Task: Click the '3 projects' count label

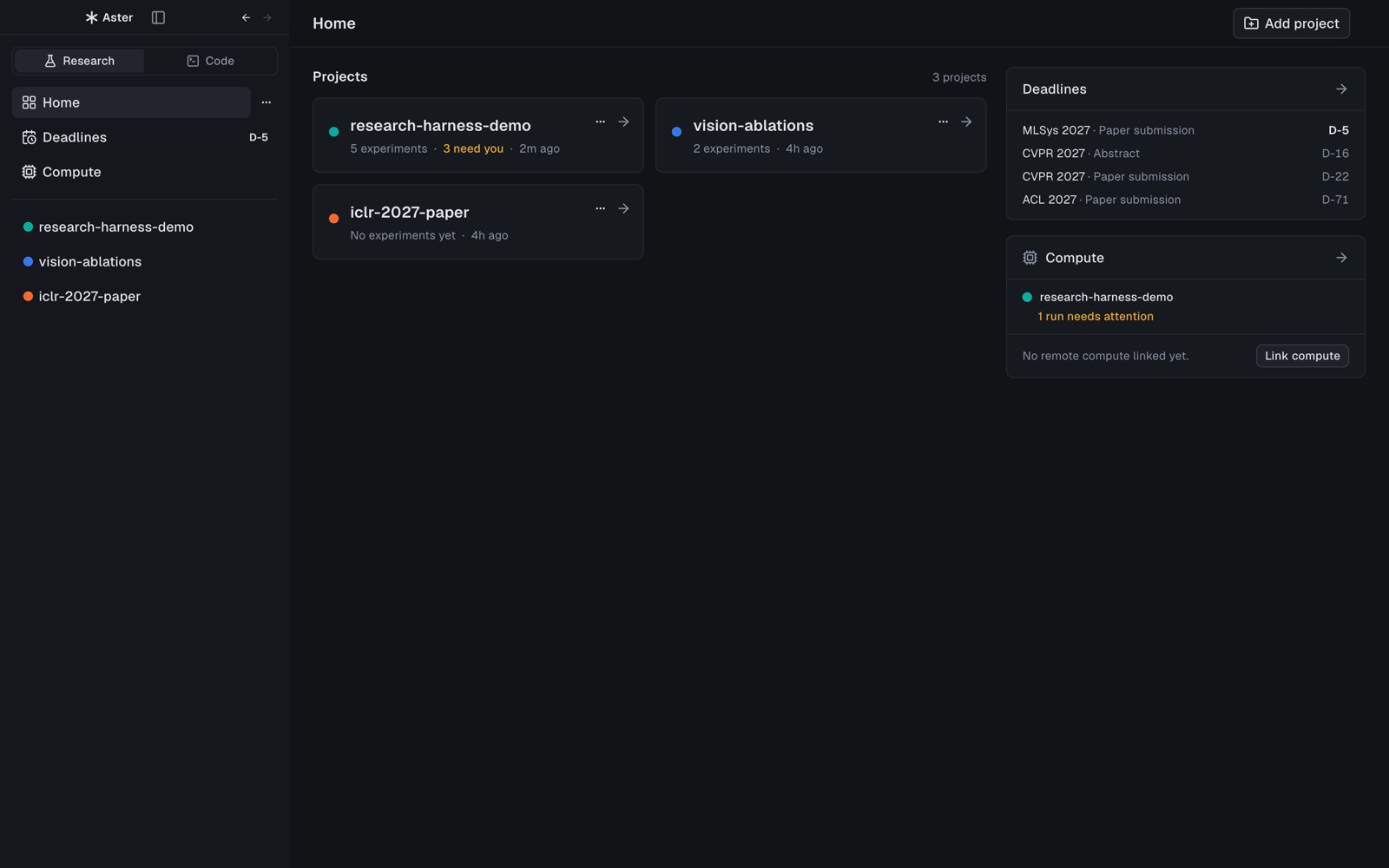Action: point(959,77)
